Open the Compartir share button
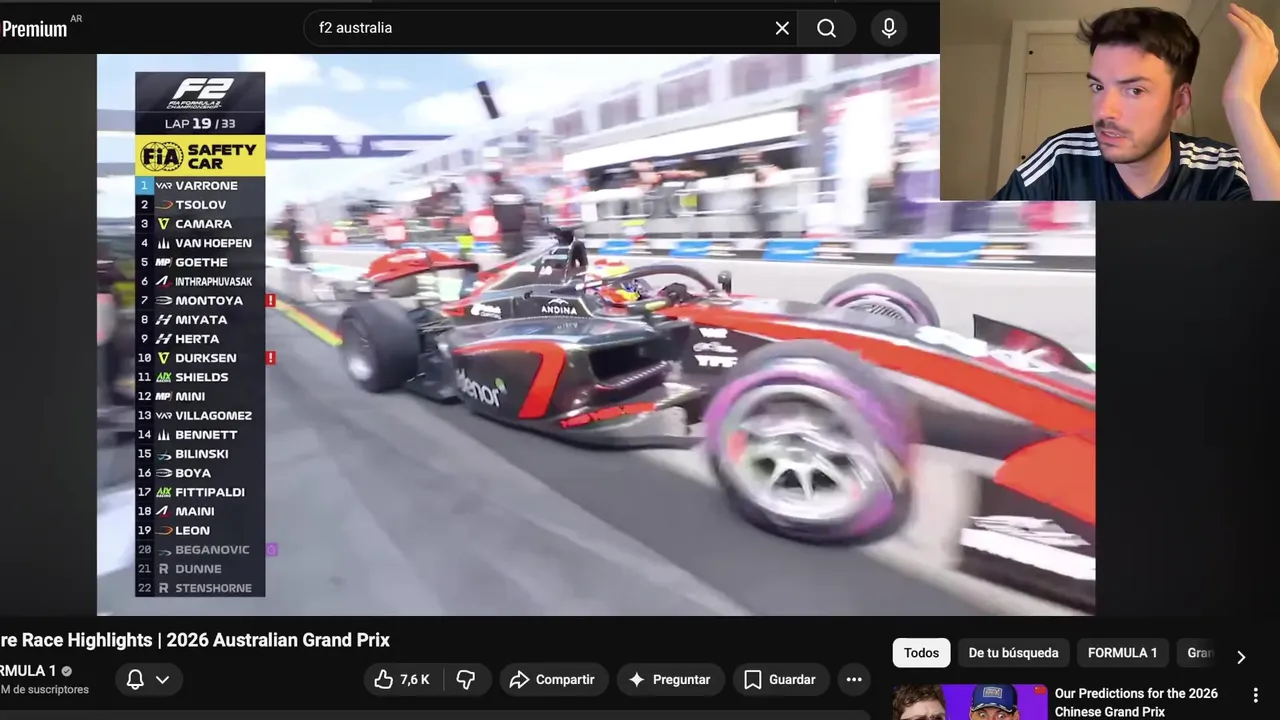The image size is (1280, 720). tap(553, 680)
